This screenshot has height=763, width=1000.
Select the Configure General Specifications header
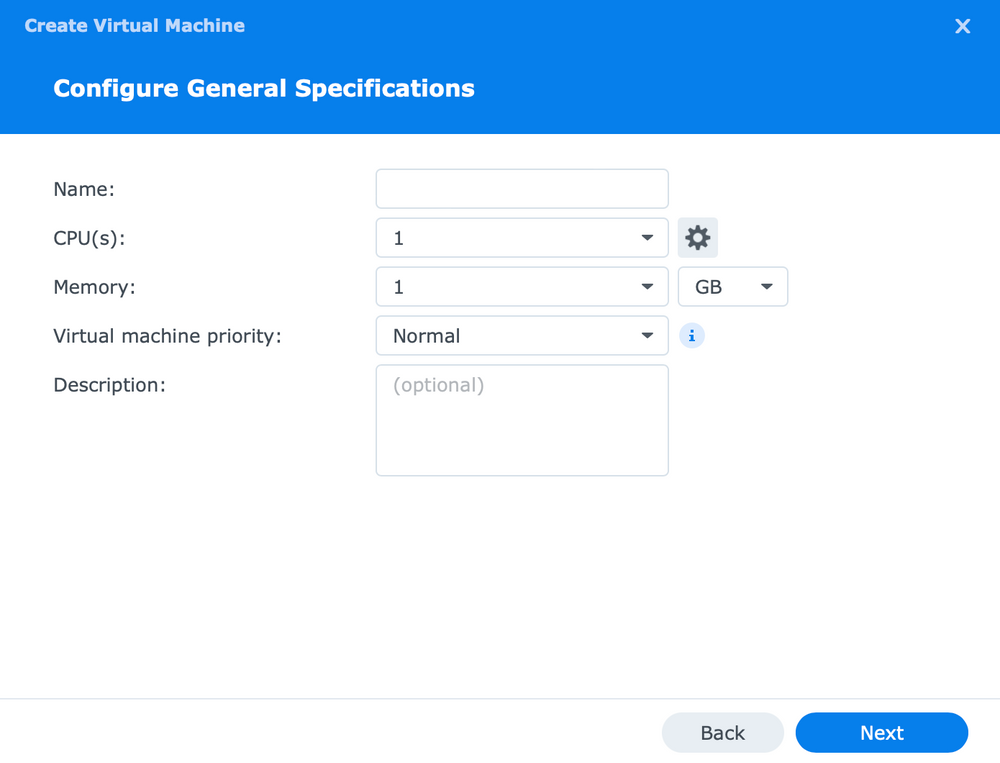263,88
